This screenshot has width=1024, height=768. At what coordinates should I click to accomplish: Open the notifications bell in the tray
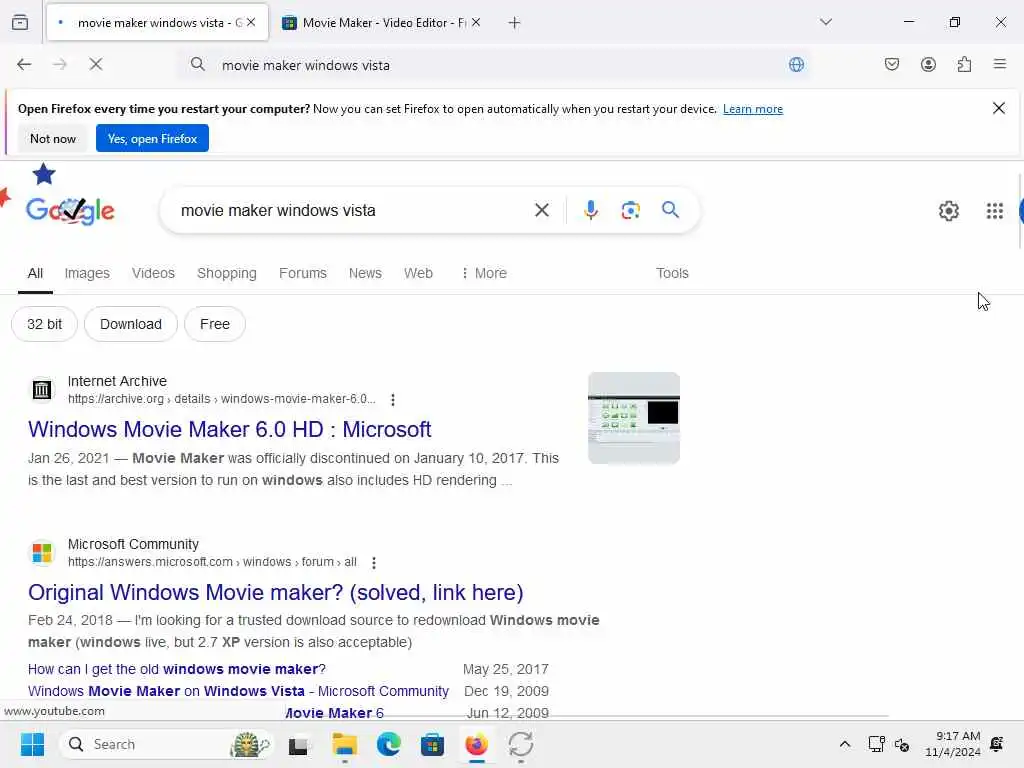(x=997, y=744)
